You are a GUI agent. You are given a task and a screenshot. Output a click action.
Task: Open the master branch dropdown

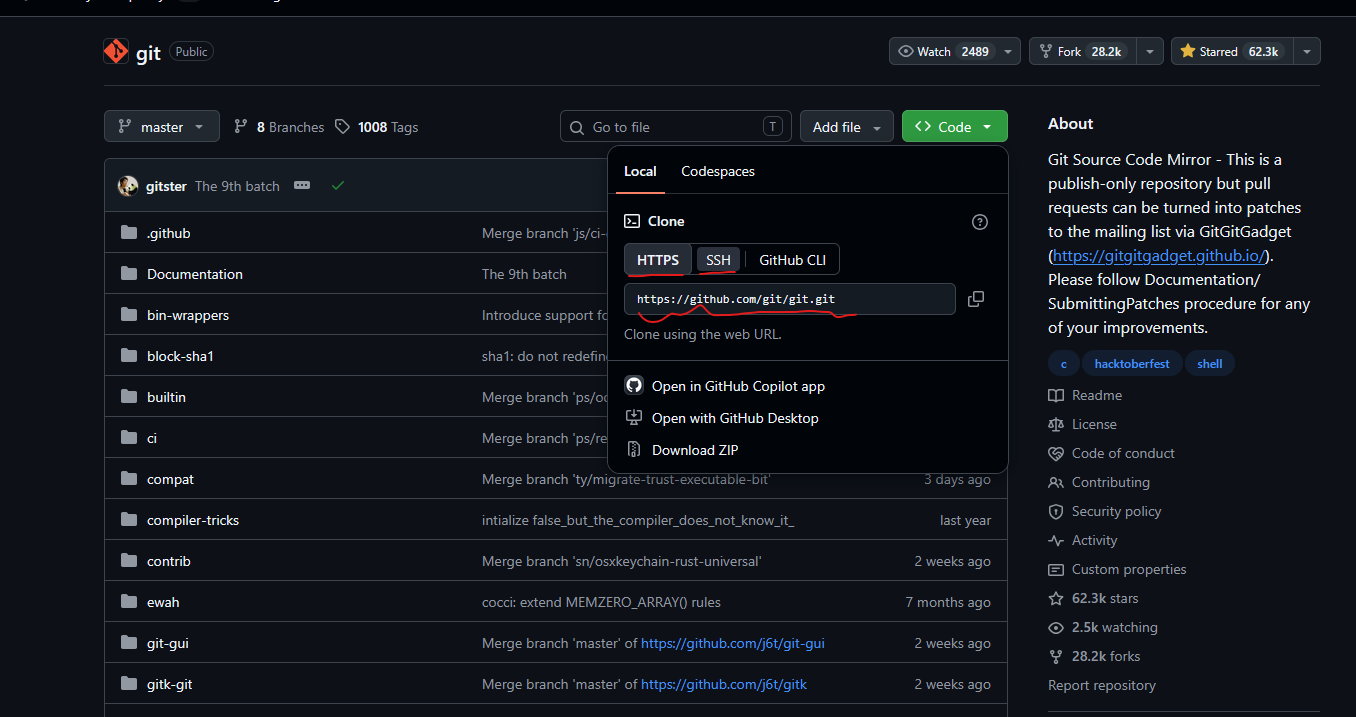pyautogui.click(x=162, y=127)
